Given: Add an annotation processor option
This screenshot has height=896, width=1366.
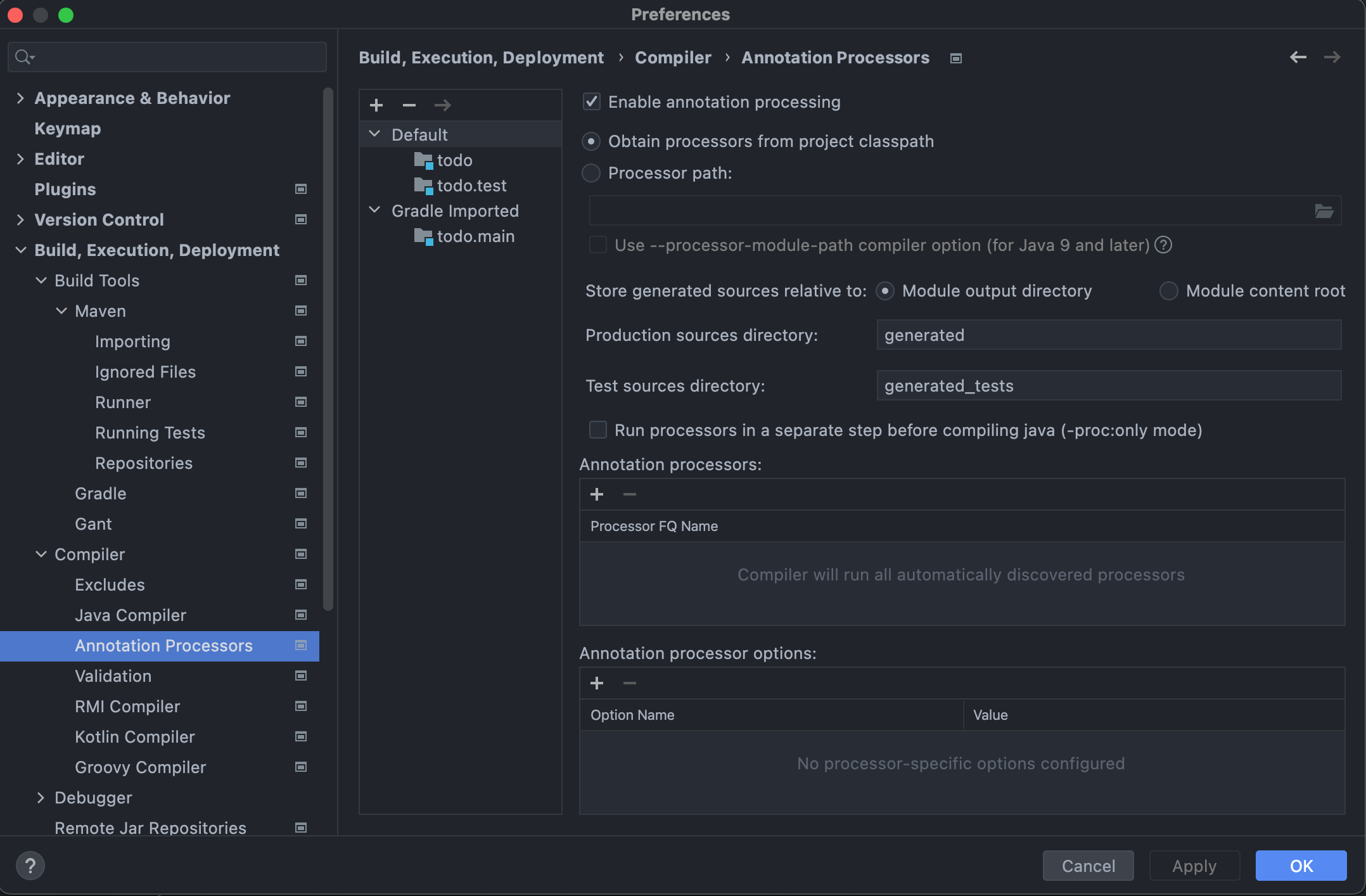Looking at the screenshot, I should (596, 683).
